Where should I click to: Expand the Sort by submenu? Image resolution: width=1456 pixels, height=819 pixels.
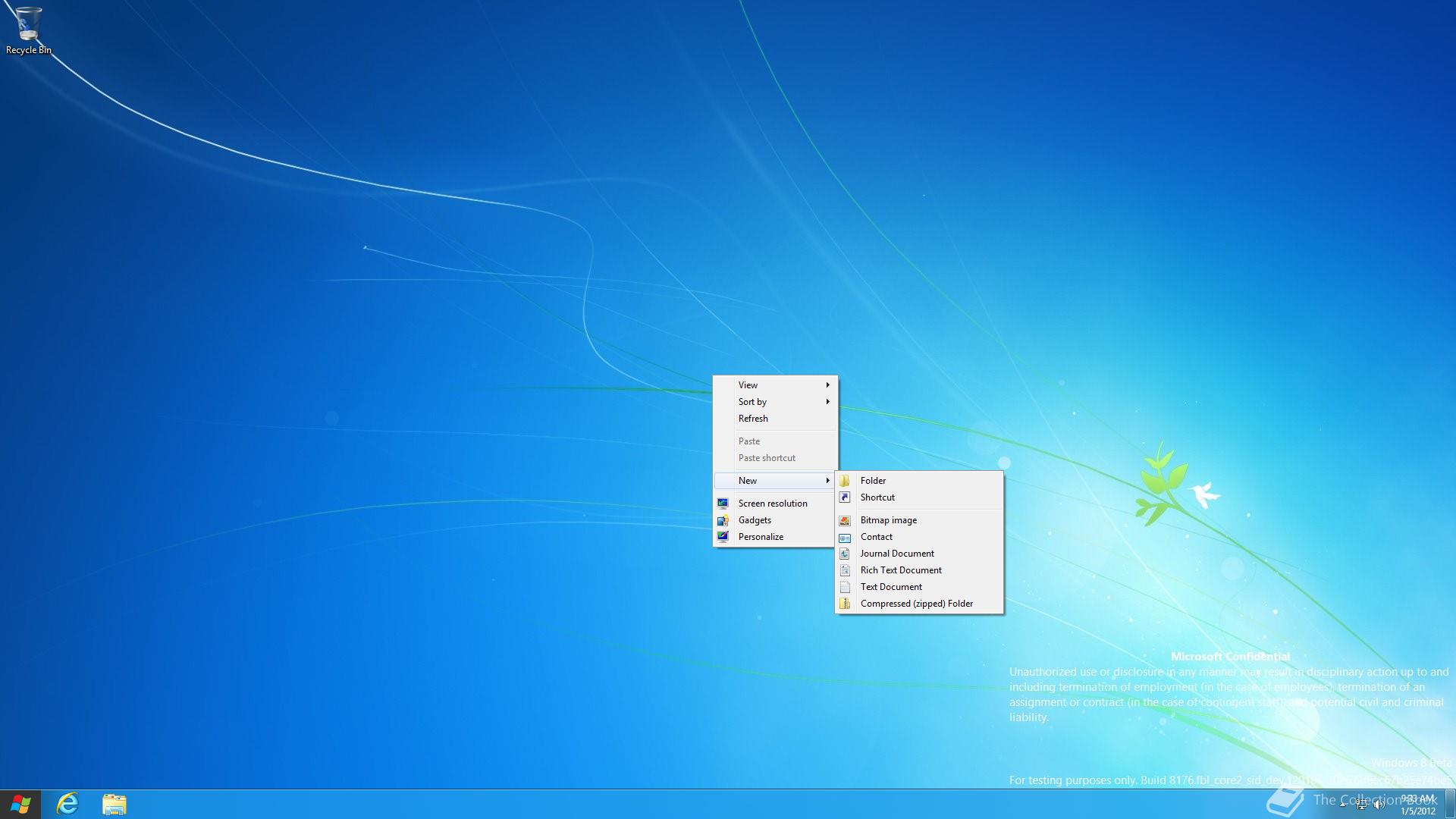[x=775, y=402]
